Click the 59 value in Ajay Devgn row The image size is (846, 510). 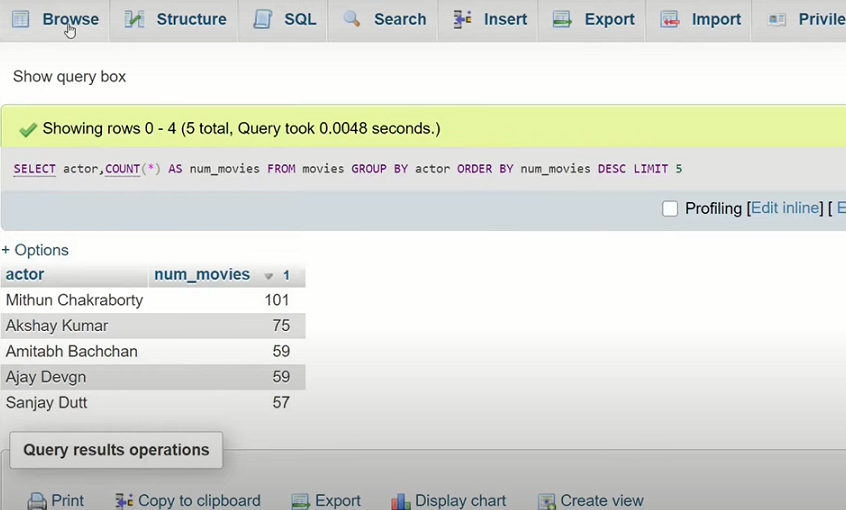227,377
